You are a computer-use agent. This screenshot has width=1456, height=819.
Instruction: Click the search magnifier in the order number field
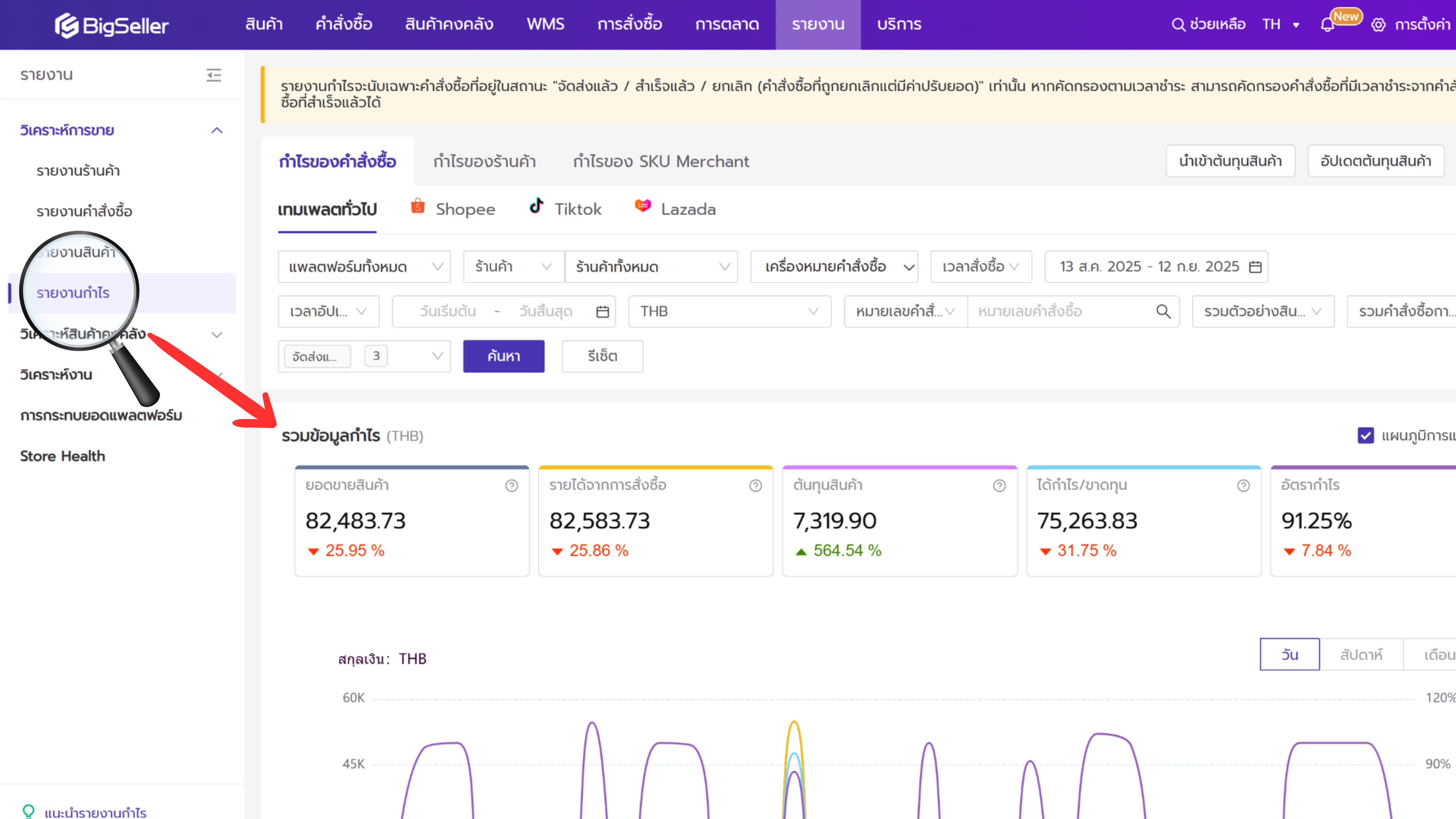[x=1163, y=312]
